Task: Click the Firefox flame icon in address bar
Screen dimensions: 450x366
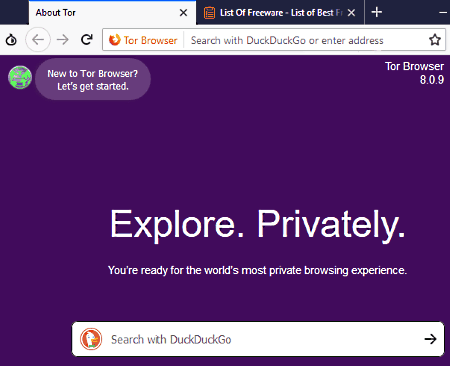Action: click(x=115, y=40)
